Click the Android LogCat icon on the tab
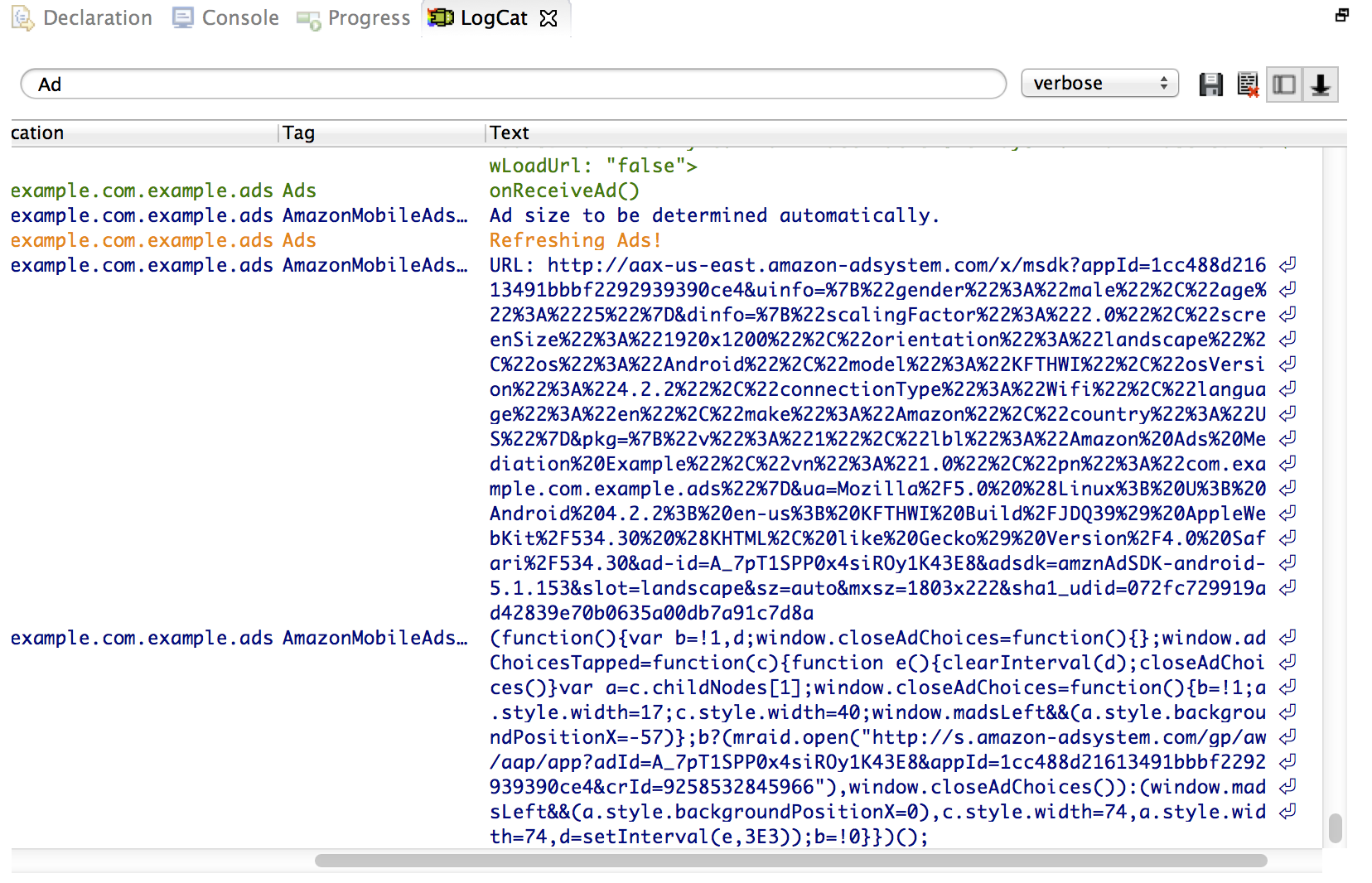This screenshot has height=883, width=1372. tap(440, 17)
